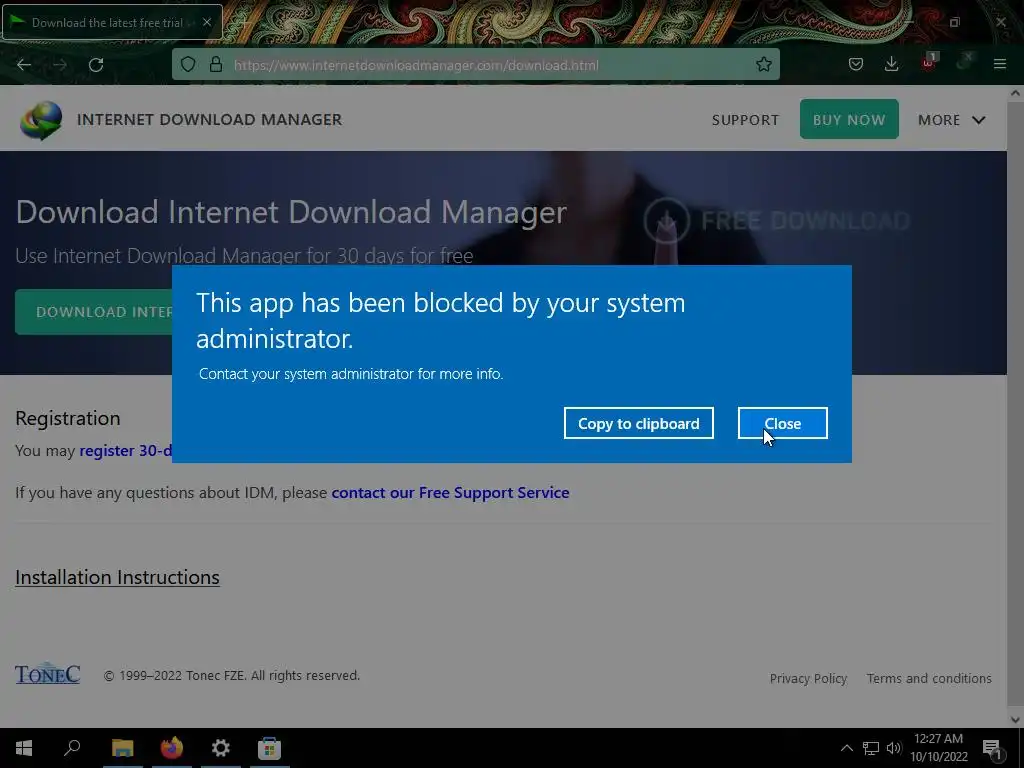Image resolution: width=1024 pixels, height=768 pixels.
Task: Open Settings gear in taskbar
Action: click(221, 748)
